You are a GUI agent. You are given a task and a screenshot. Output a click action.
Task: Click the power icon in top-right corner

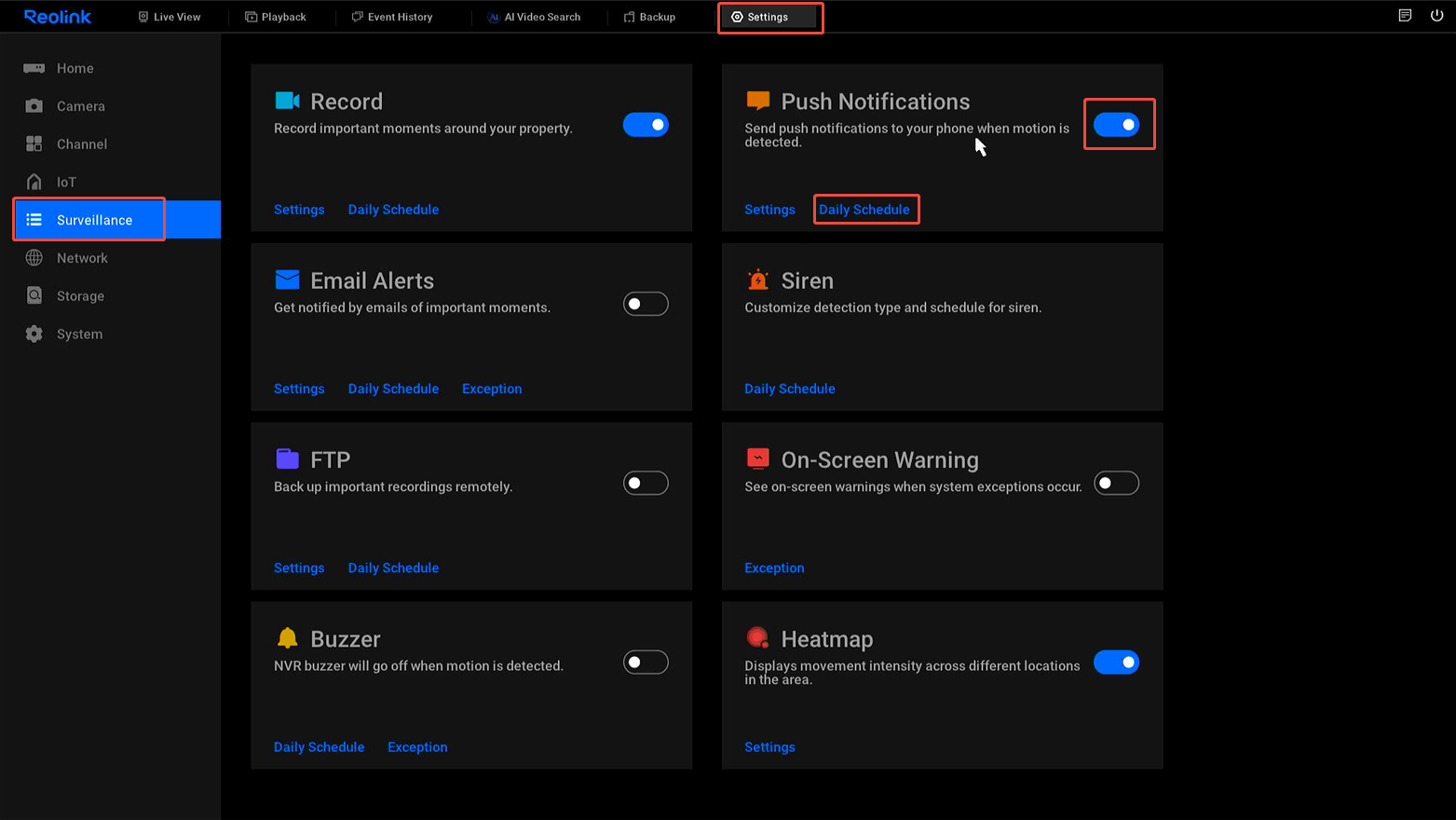click(1436, 16)
